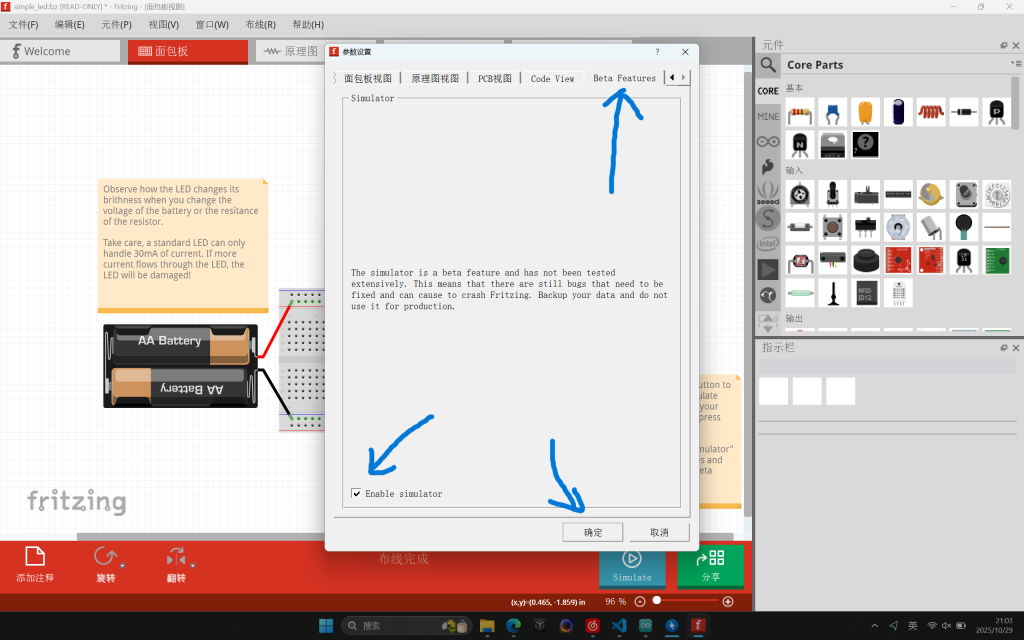
Task: Pick the red inductor coil part
Action: [931, 111]
